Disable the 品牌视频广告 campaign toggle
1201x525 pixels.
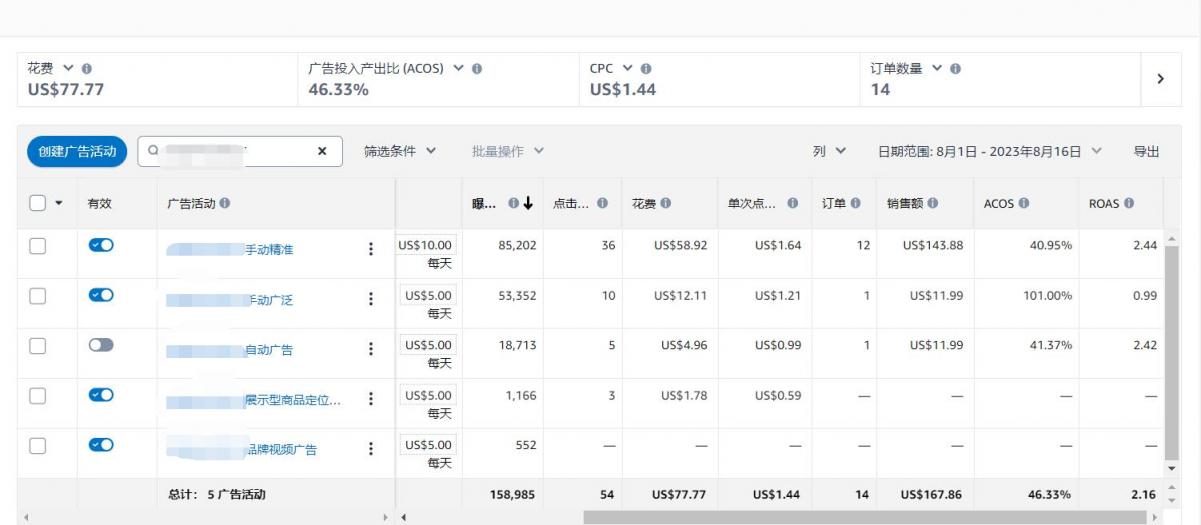(101, 444)
